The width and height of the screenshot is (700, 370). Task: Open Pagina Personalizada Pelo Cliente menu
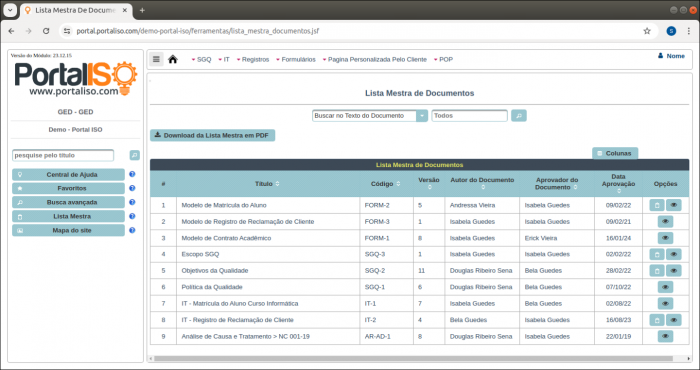pyautogui.click(x=375, y=59)
